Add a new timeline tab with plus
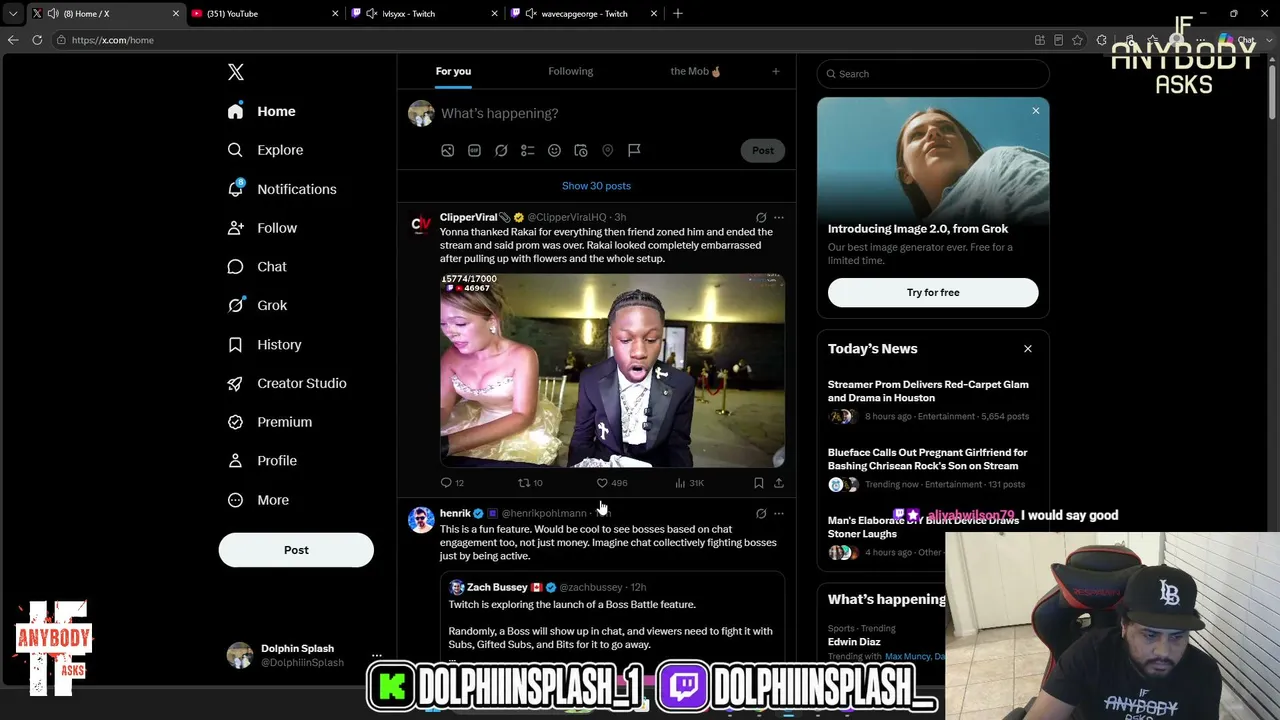1280x720 pixels. coord(775,71)
